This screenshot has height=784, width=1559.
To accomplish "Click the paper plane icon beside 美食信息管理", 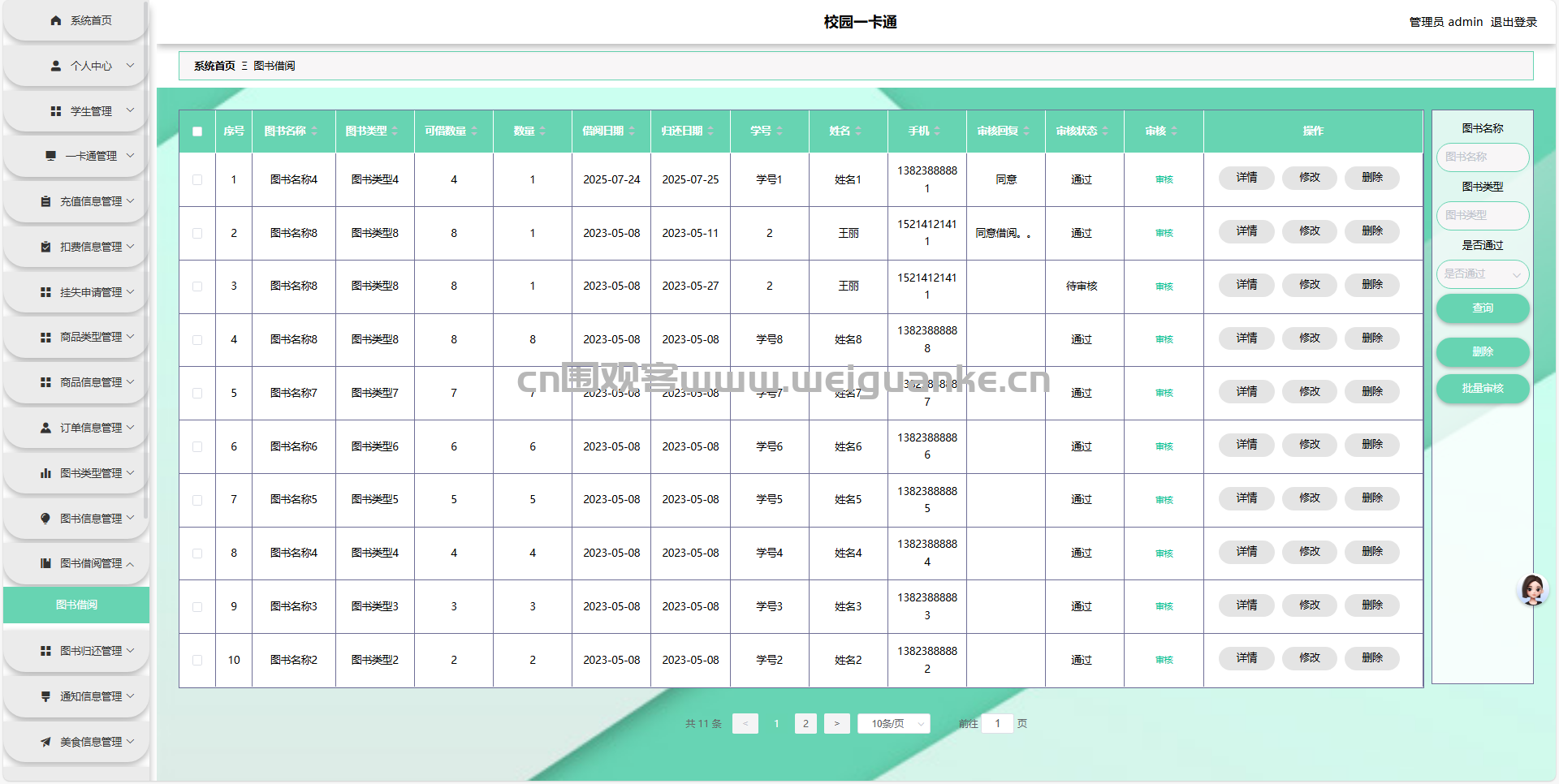I will [45, 742].
